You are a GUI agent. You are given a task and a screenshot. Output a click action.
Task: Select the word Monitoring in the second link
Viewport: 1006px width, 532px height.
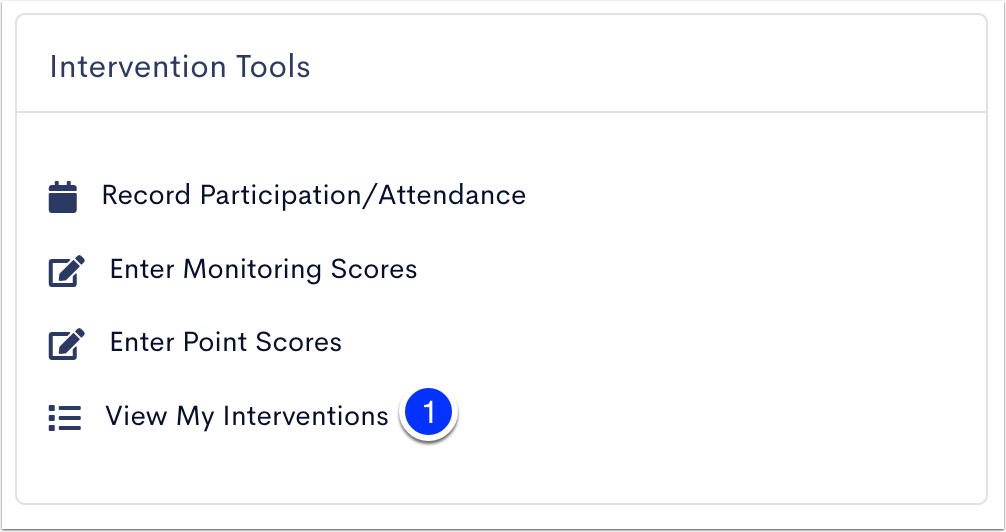click(252, 270)
